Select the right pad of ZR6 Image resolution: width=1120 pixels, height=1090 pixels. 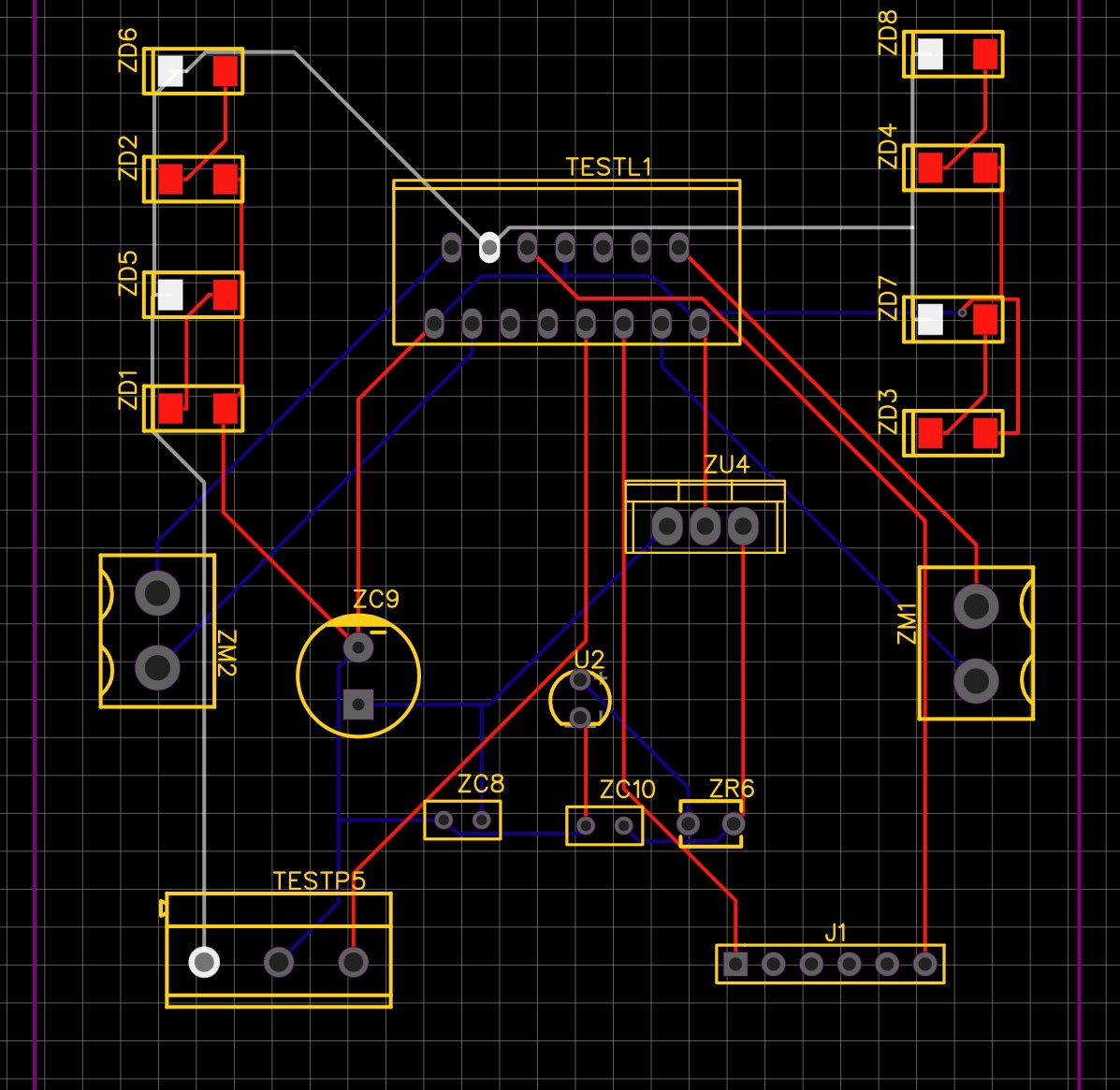tap(734, 824)
